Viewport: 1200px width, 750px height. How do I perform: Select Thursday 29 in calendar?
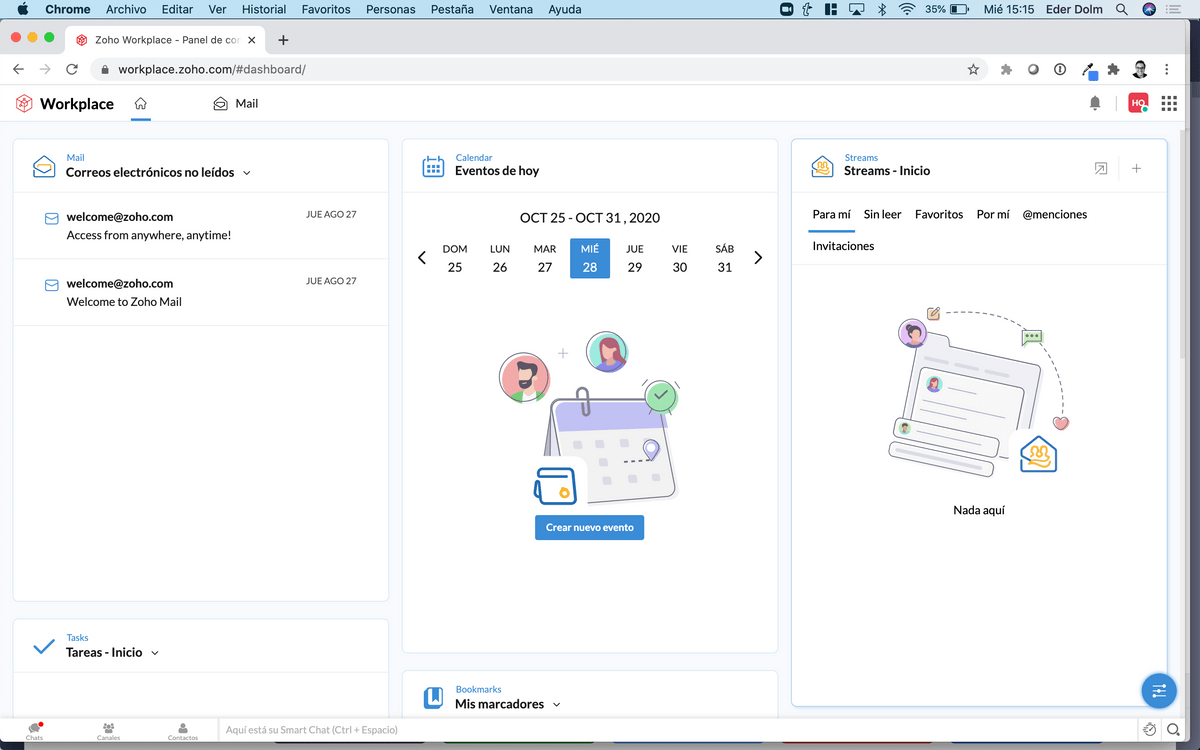pyautogui.click(x=635, y=258)
